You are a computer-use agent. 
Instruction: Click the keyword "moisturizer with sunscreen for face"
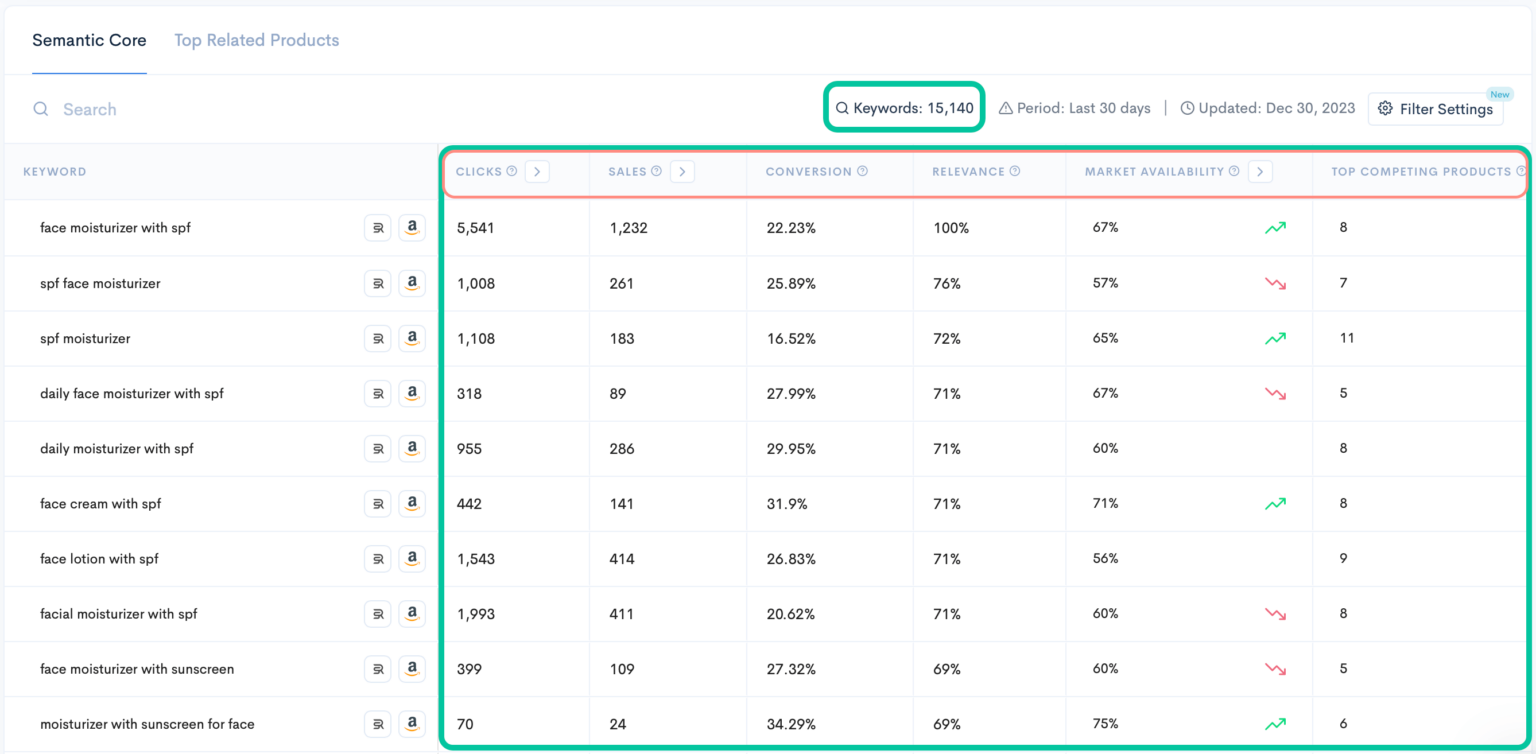(x=147, y=724)
